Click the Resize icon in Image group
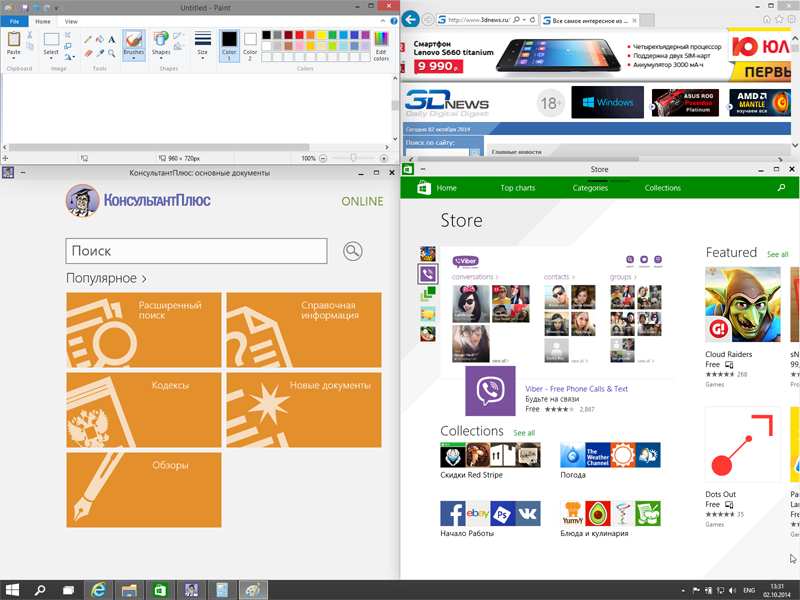The width and height of the screenshot is (800, 600). pos(68,46)
